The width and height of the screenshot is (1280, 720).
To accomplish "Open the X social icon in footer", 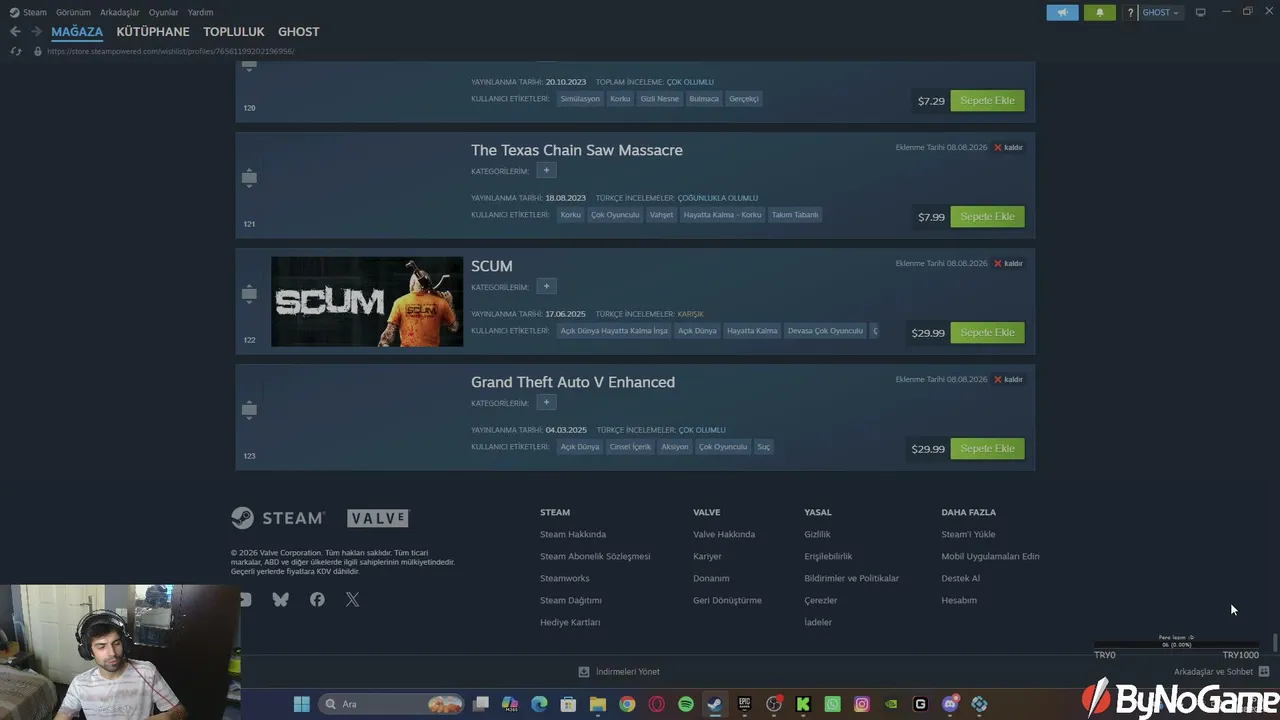I will tap(352, 599).
